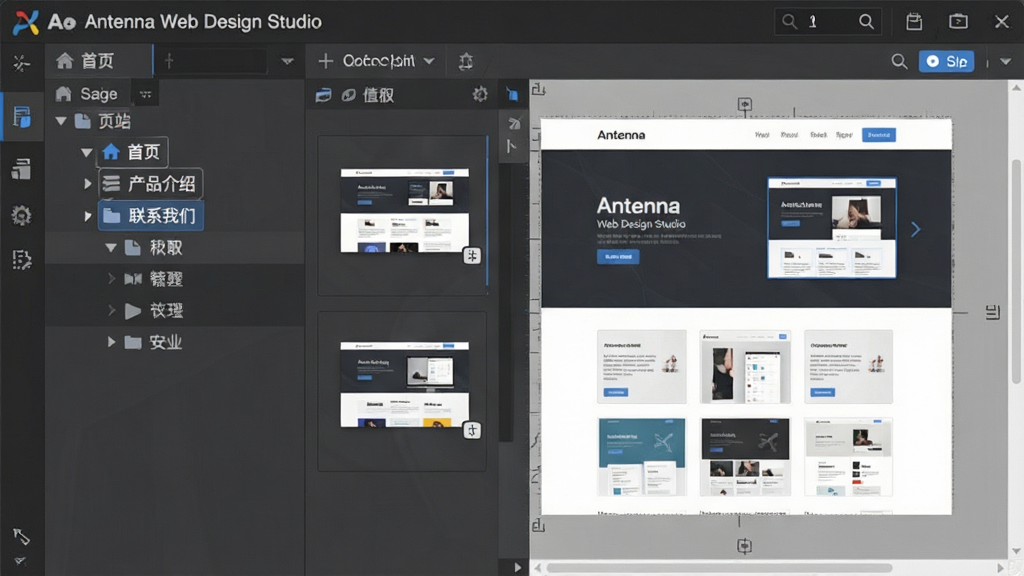Click the puzzle-piece components icon in left sidebar
The width and height of the screenshot is (1024, 576).
click(x=22, y=260)
